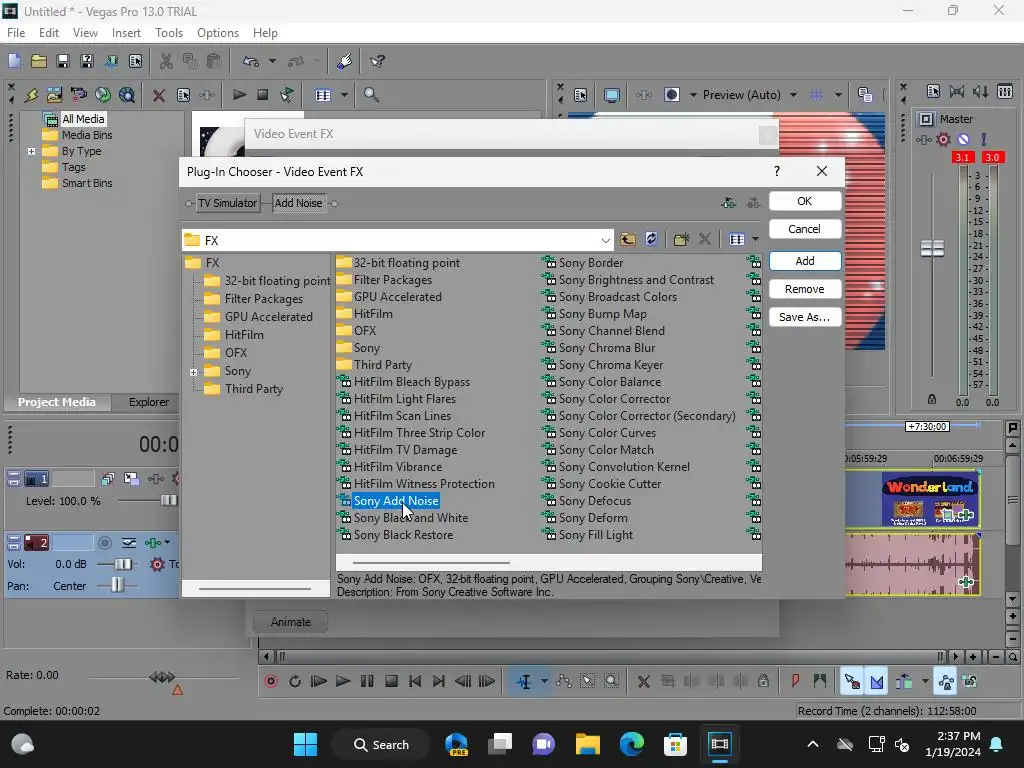The image size is (1024, 768).
Task: Open the File menu
Action: point(16,33)
